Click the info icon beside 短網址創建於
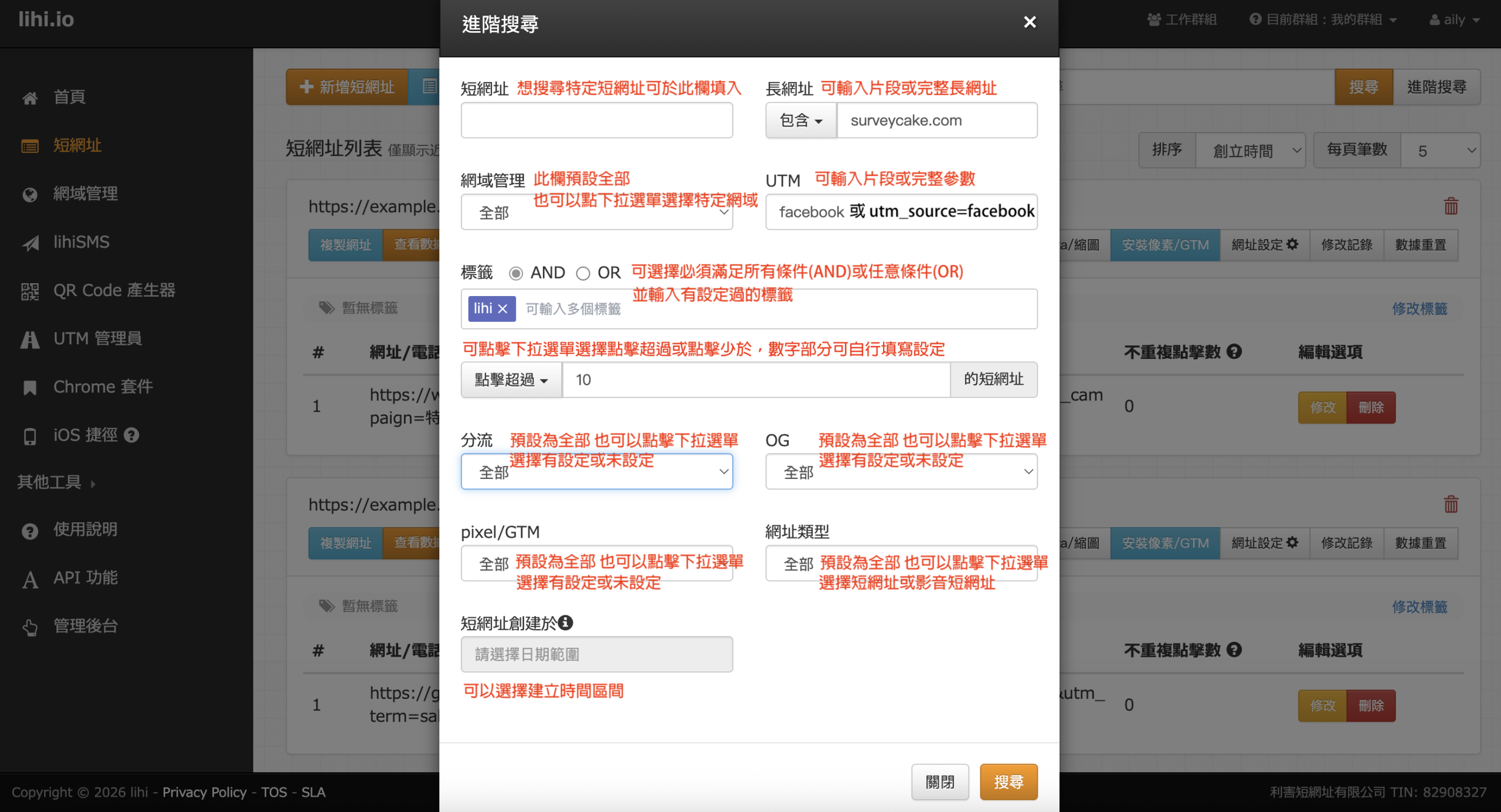 pyautogui.click(x=565, y=623)
